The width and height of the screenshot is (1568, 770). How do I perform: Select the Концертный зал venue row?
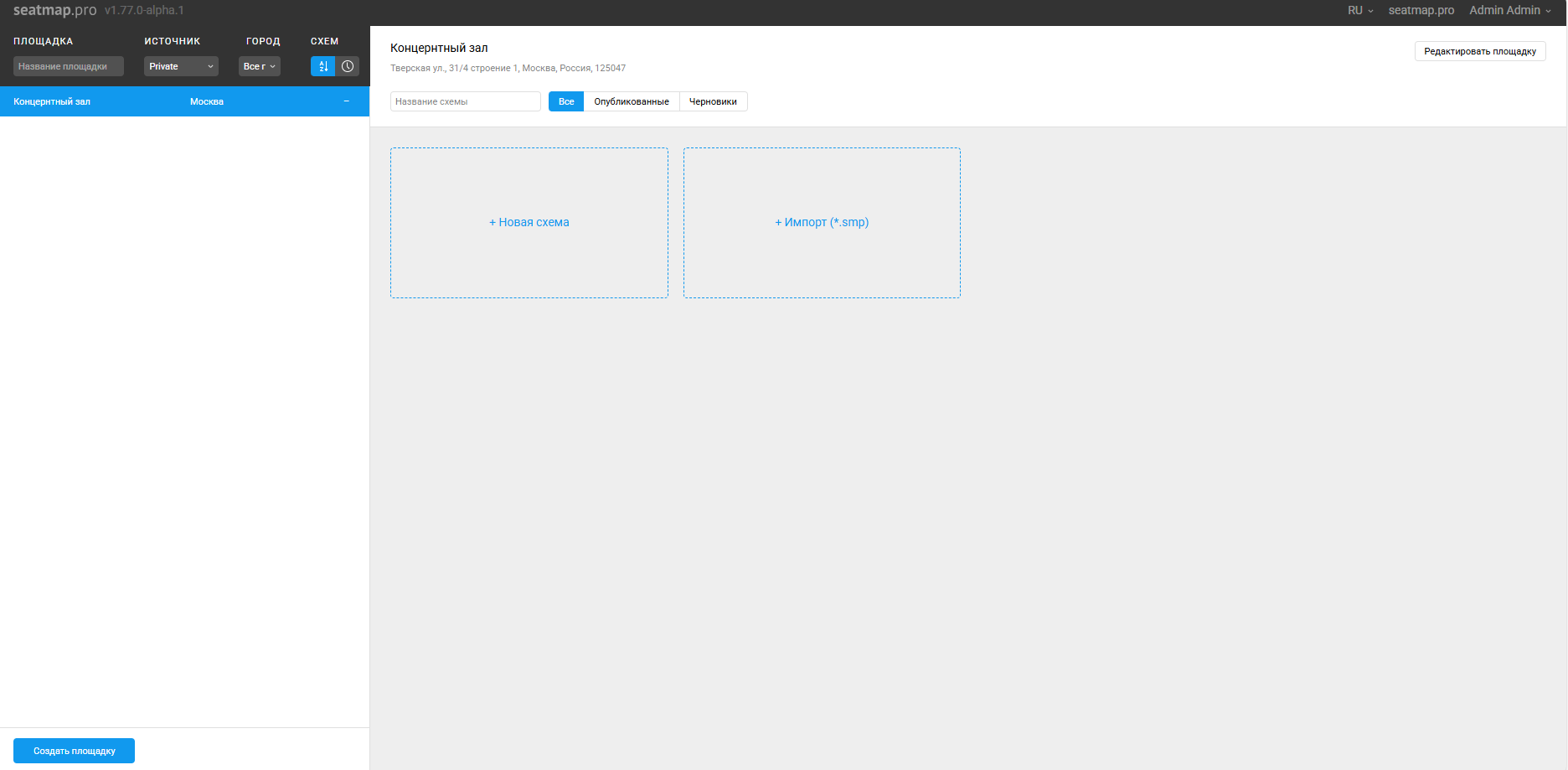184,101
